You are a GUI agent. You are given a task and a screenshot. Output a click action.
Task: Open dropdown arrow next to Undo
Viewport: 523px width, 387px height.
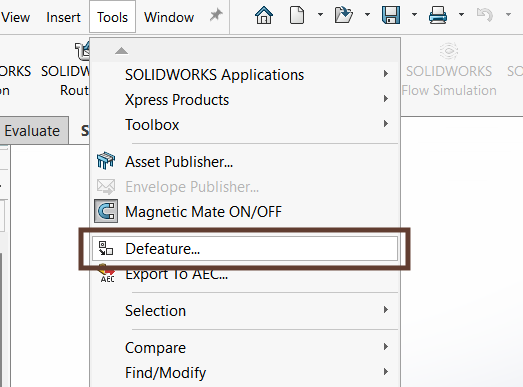[x=508, y=15]
